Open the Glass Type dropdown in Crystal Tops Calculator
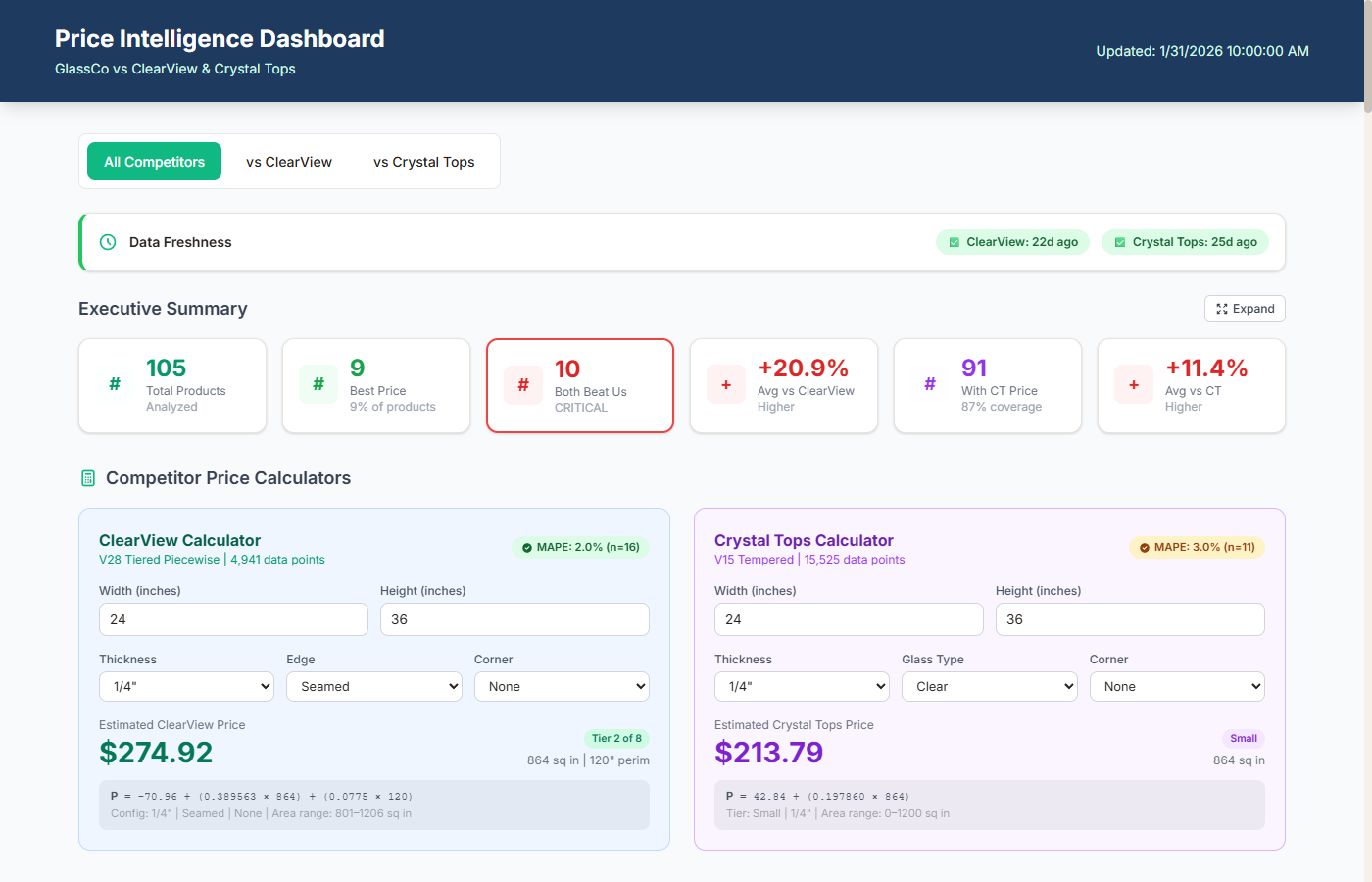 [x=989, y=686]
